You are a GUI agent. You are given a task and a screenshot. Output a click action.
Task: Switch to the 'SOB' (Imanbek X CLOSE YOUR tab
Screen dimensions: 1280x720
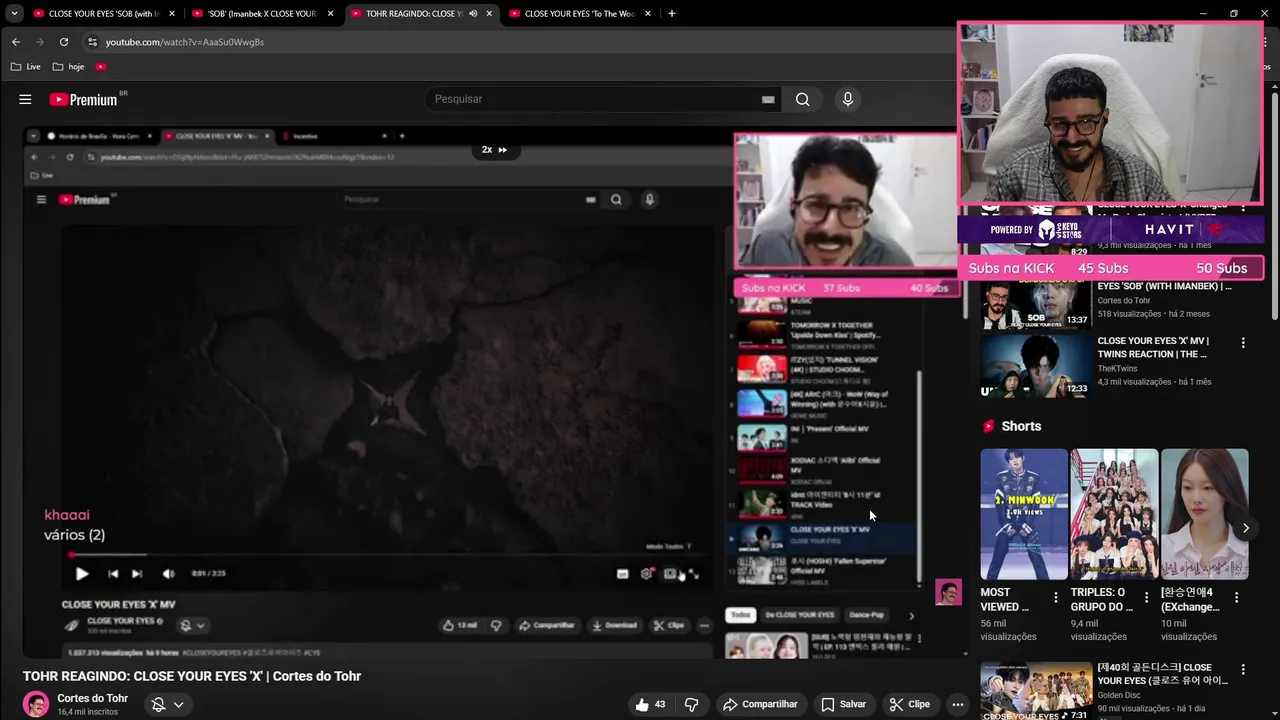point(262,14)
